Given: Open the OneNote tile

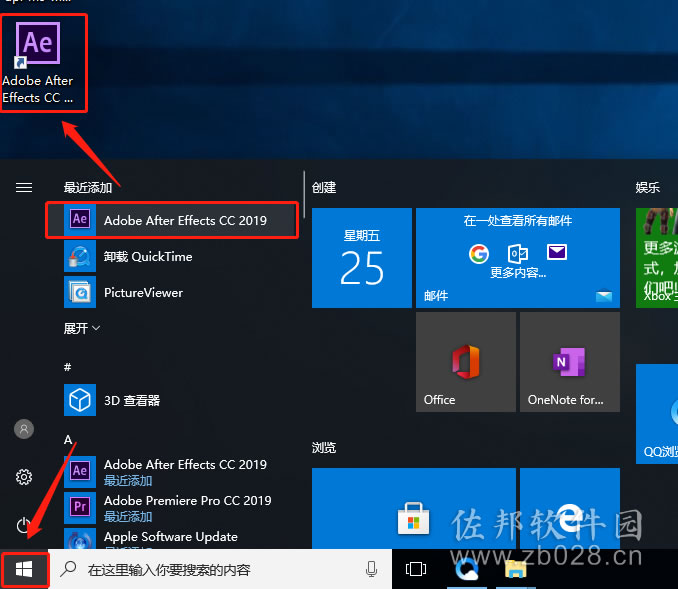Looking at the screenshot, I should pos(570,362).
